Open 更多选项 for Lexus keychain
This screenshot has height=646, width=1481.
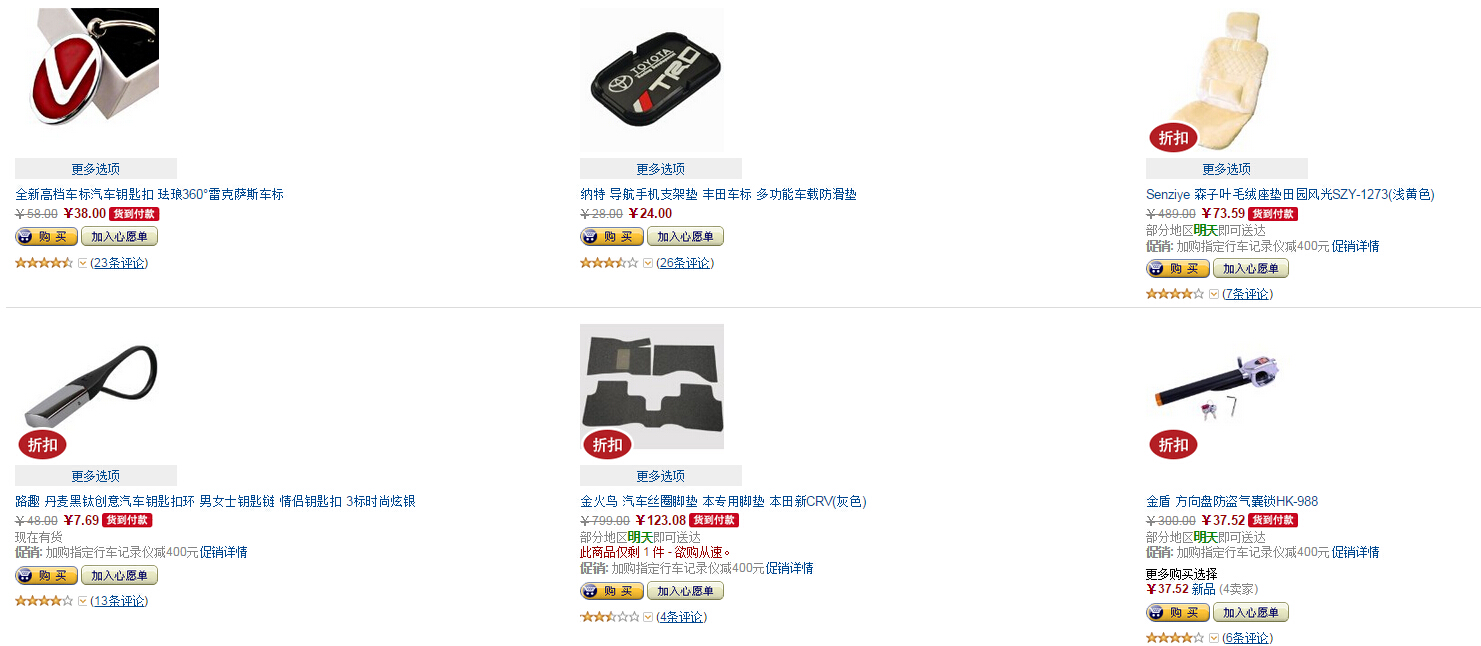coord(96,169)
